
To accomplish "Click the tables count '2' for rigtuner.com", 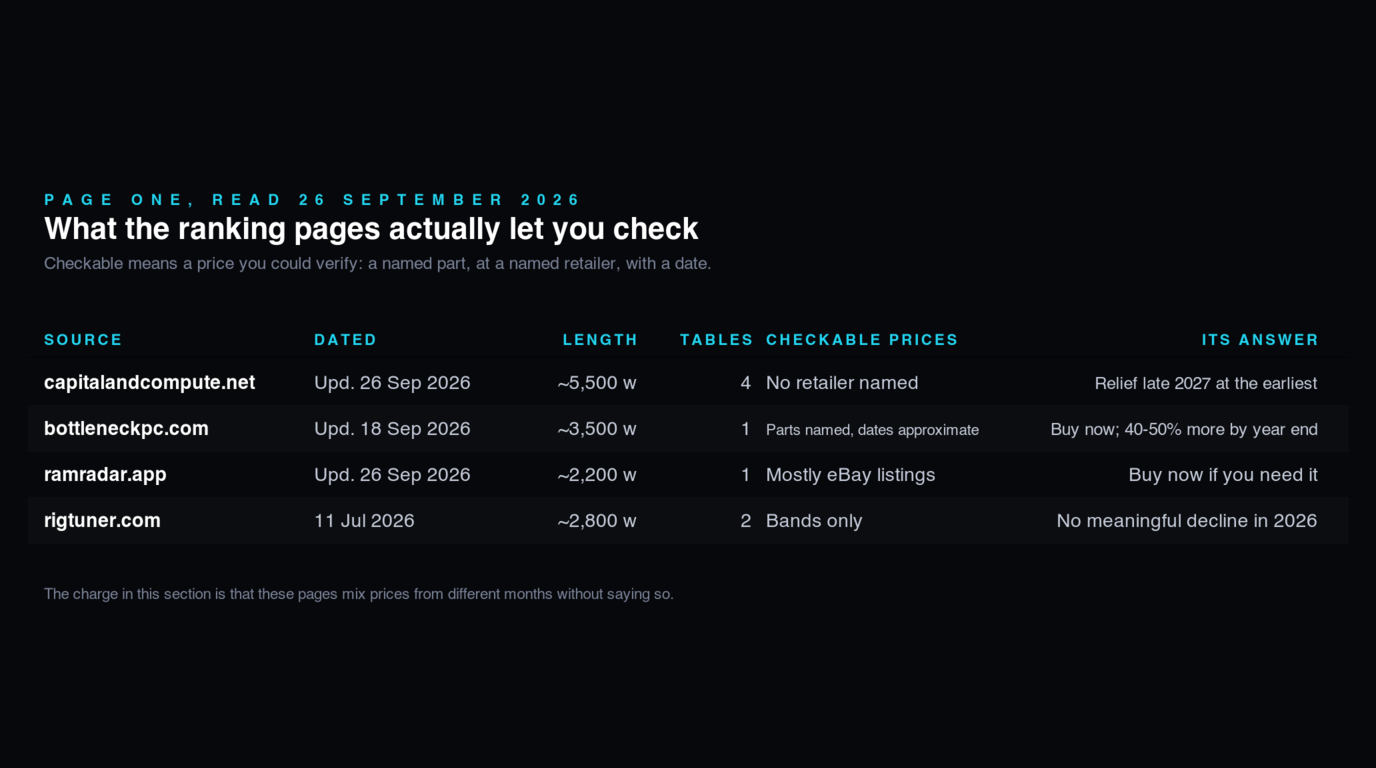I will tap(745, 521).
